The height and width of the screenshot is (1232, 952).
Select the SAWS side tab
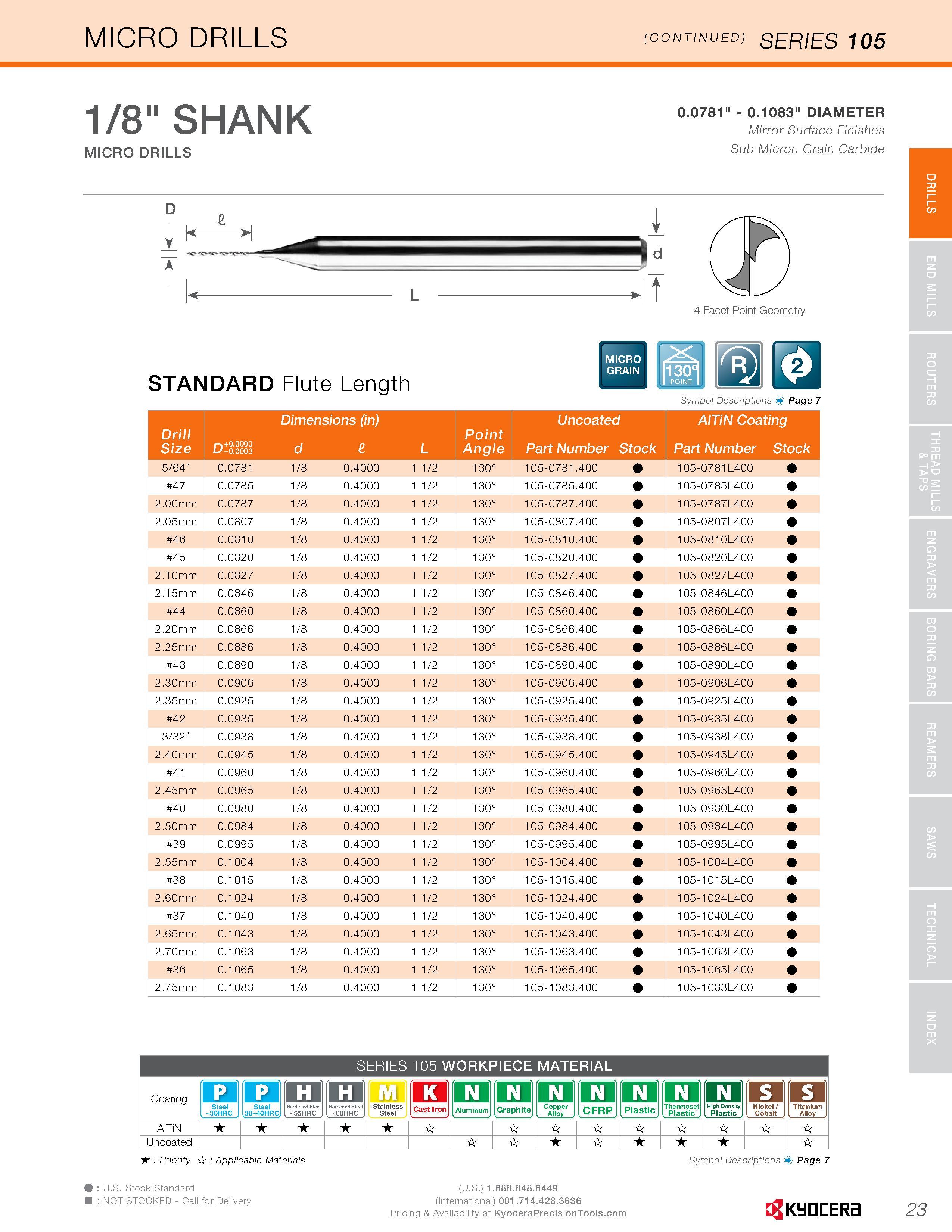[x=931, y=842]
